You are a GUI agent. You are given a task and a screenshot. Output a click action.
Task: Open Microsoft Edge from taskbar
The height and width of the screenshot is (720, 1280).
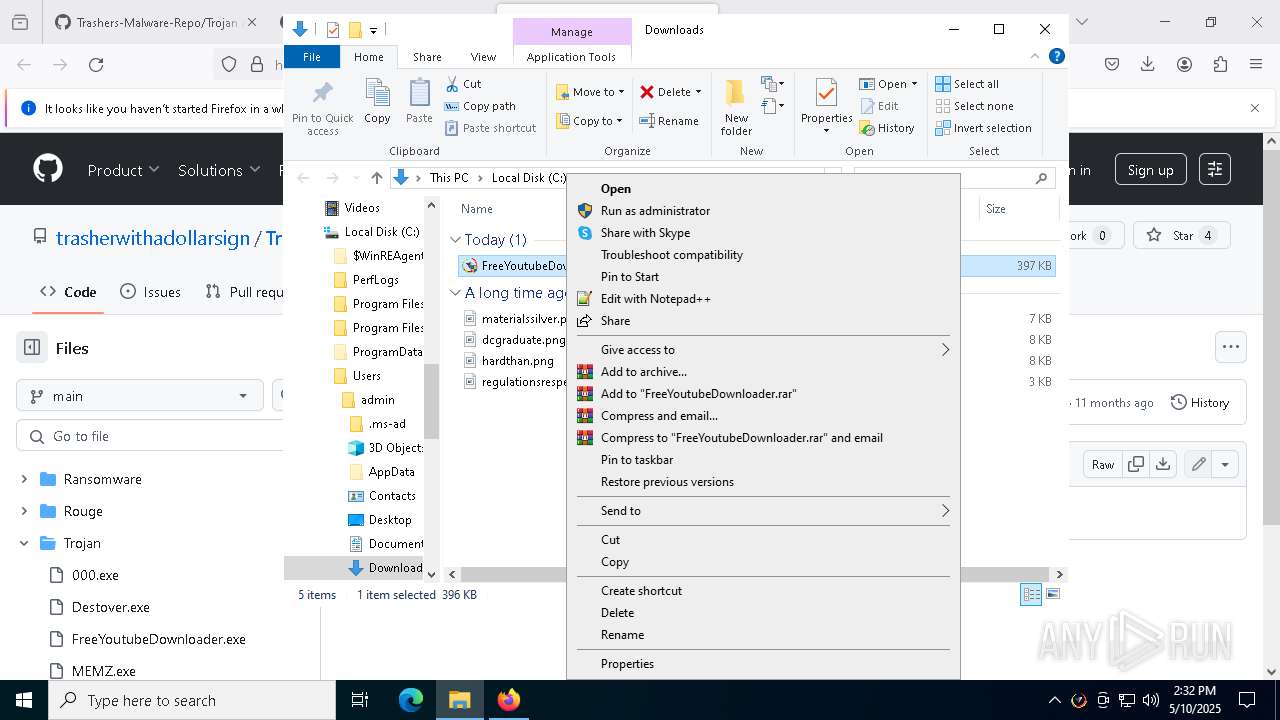(411, 700)
